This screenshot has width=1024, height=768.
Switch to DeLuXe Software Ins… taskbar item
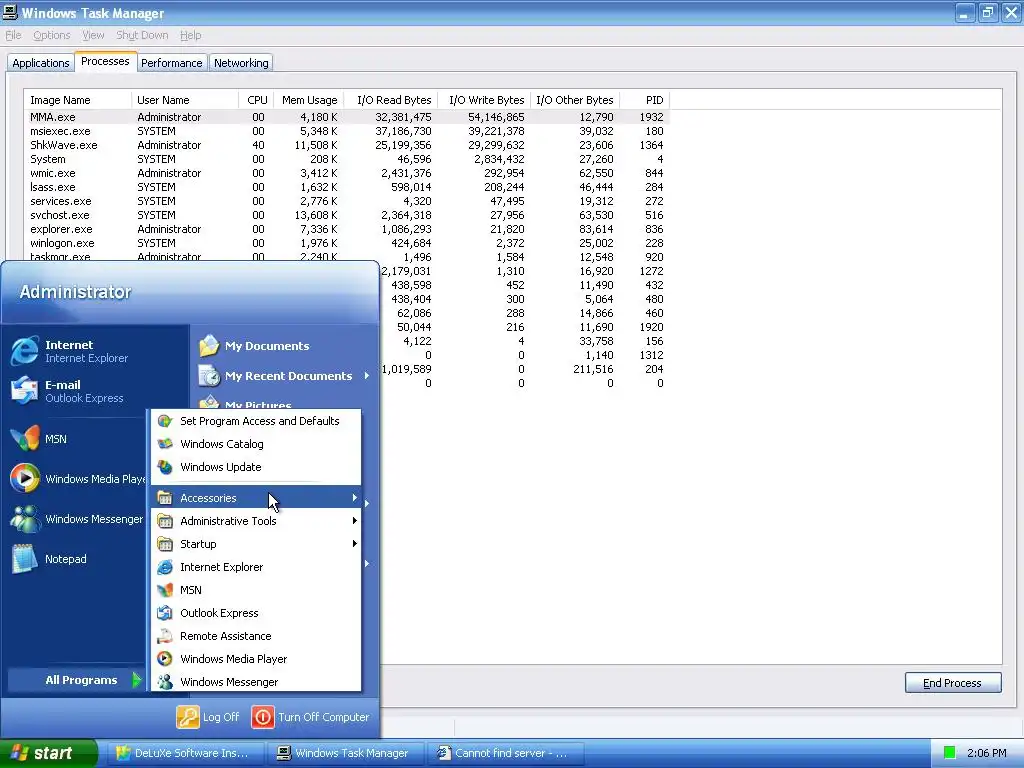coord(184,753)
